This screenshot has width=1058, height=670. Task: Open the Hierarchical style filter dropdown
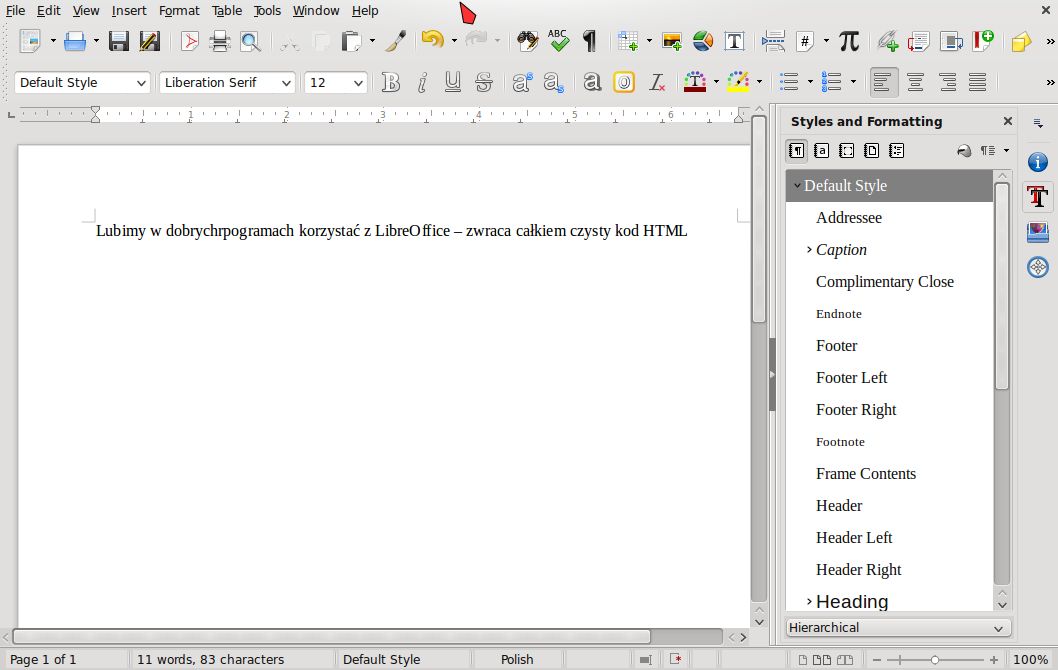click(898, 627)
